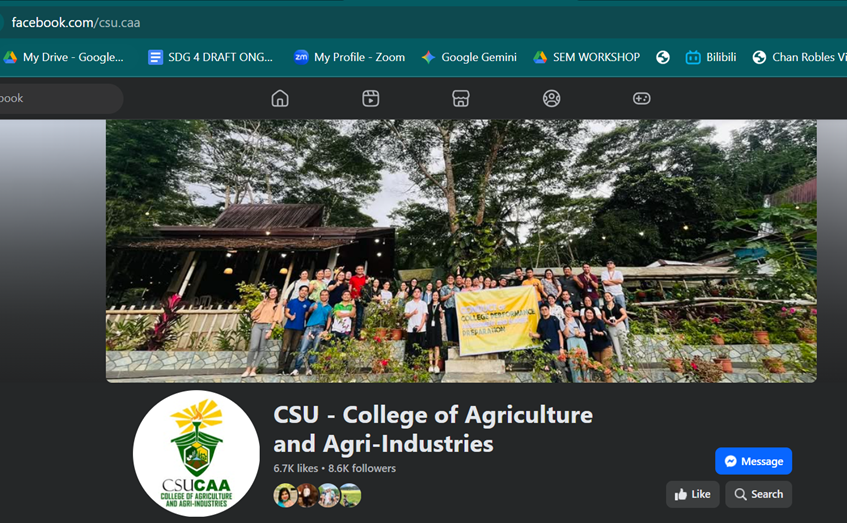
Task: Open the Marketplace icon
Action: click(x=461, y=98)
